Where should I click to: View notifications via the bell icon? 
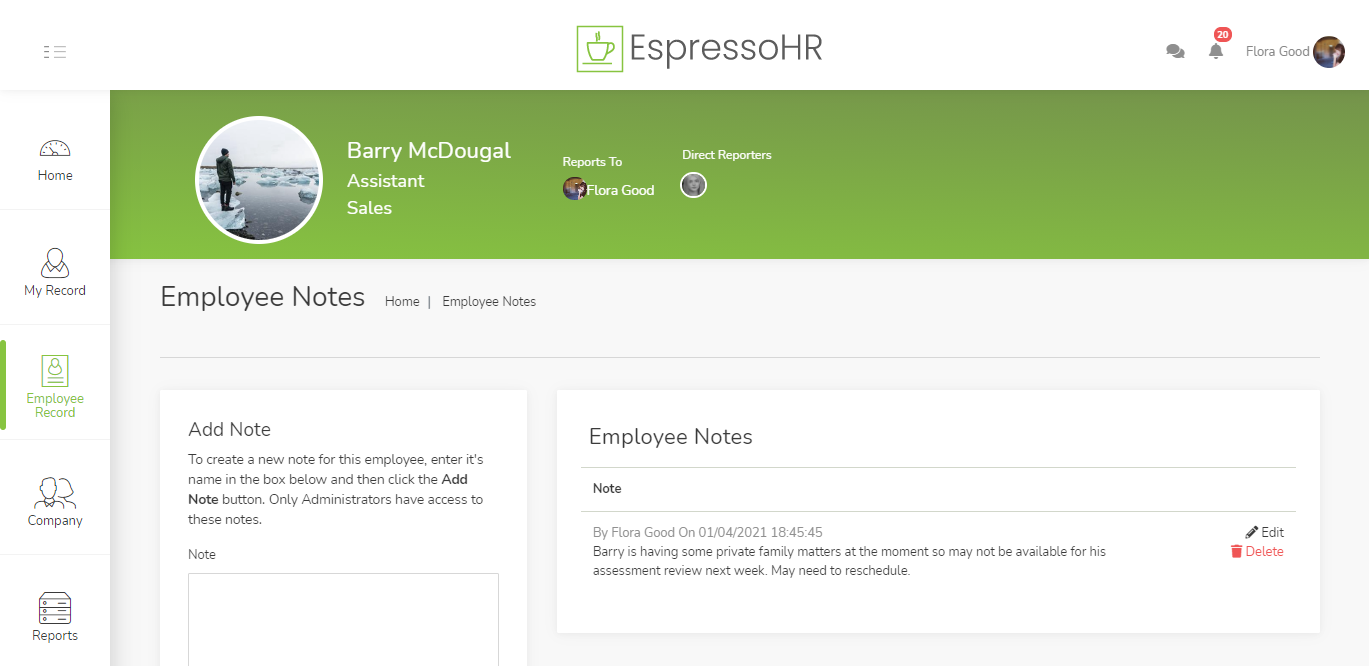coord(1216,50)
